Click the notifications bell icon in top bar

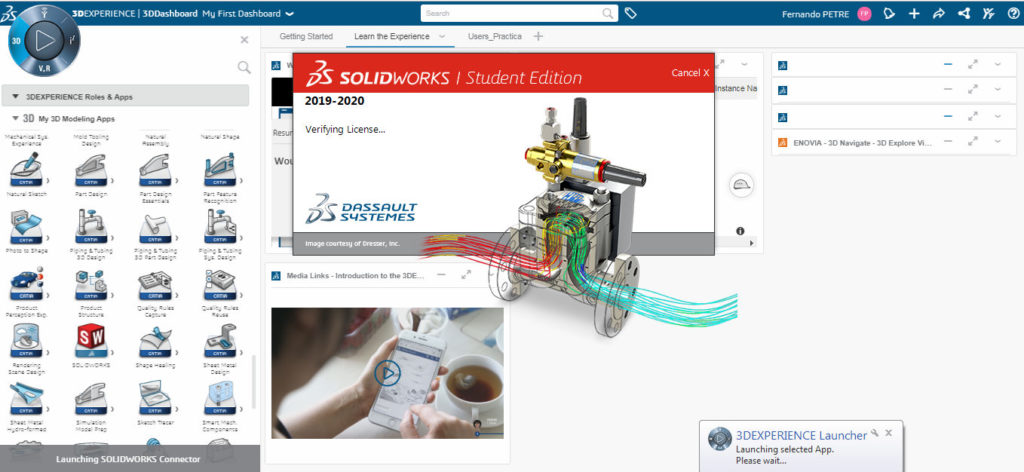click(889, 13)
